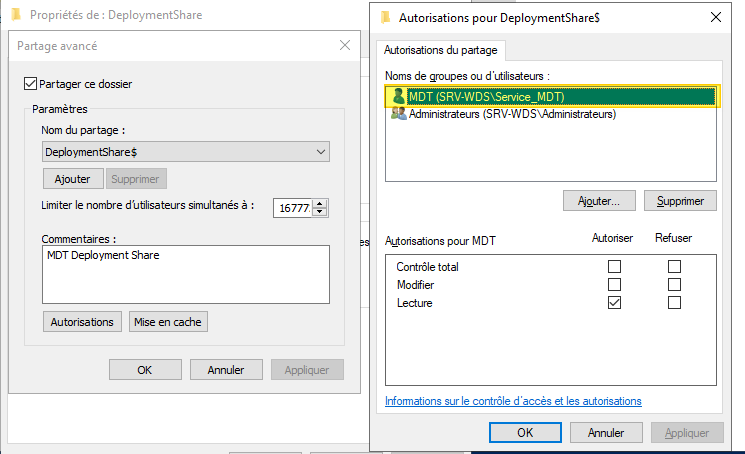Image resolution: width=745 pixels, height=454 pixels.
Task: Click the 'Modifier' permission label
Action: click(416, 285)
